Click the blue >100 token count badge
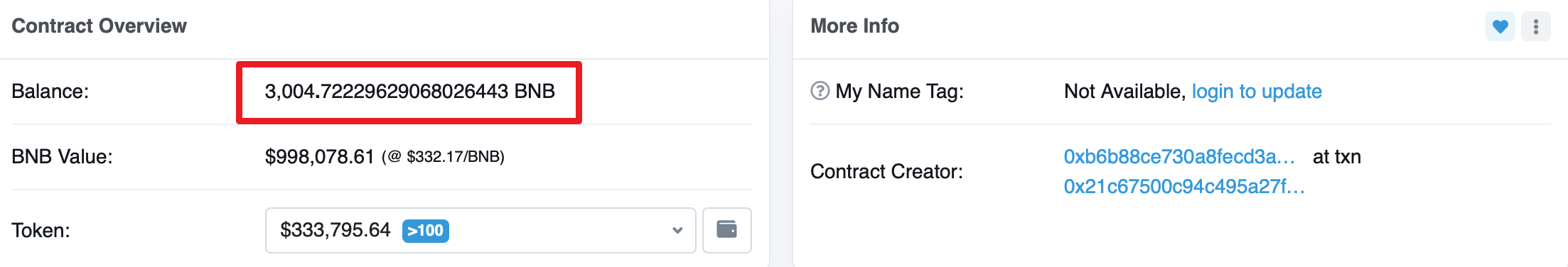The width and height of the screenshot is (1568, 267). point(425,231)
